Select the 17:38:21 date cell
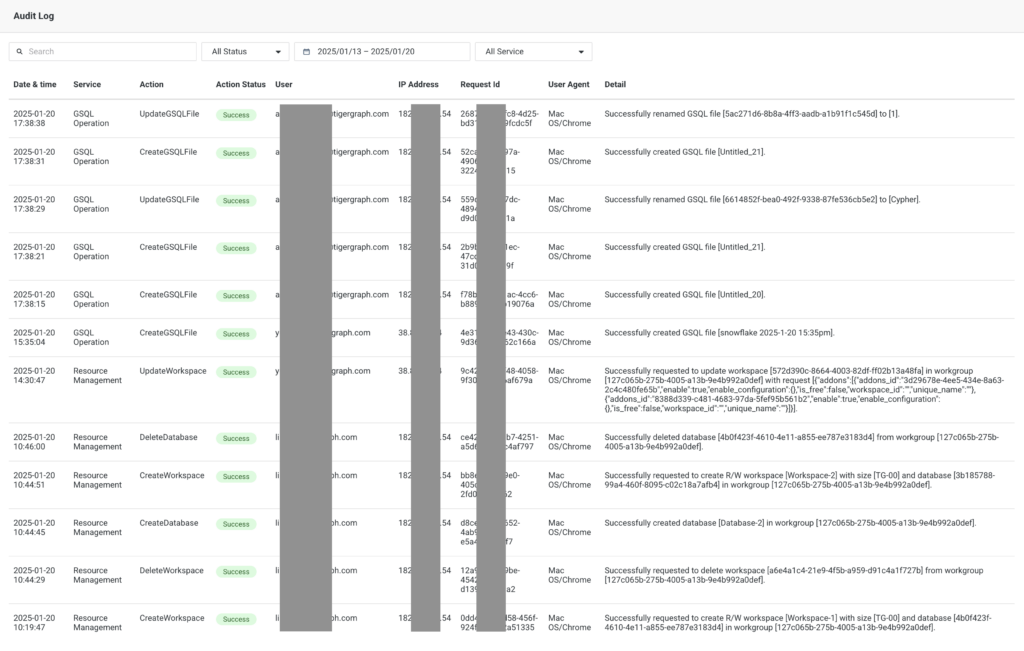 pos(34,252)
